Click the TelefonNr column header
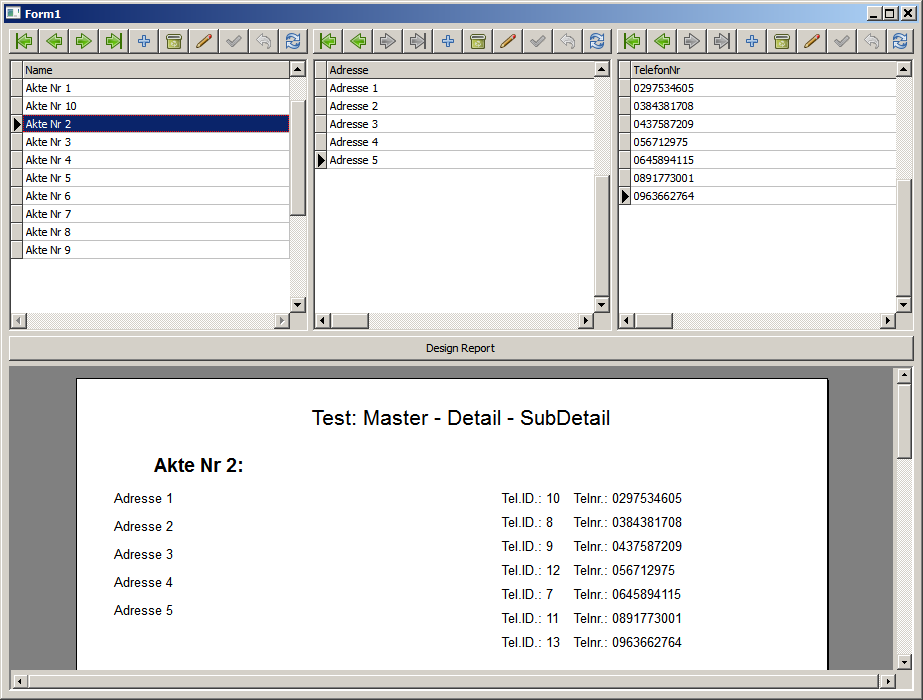 coord(760,70)
